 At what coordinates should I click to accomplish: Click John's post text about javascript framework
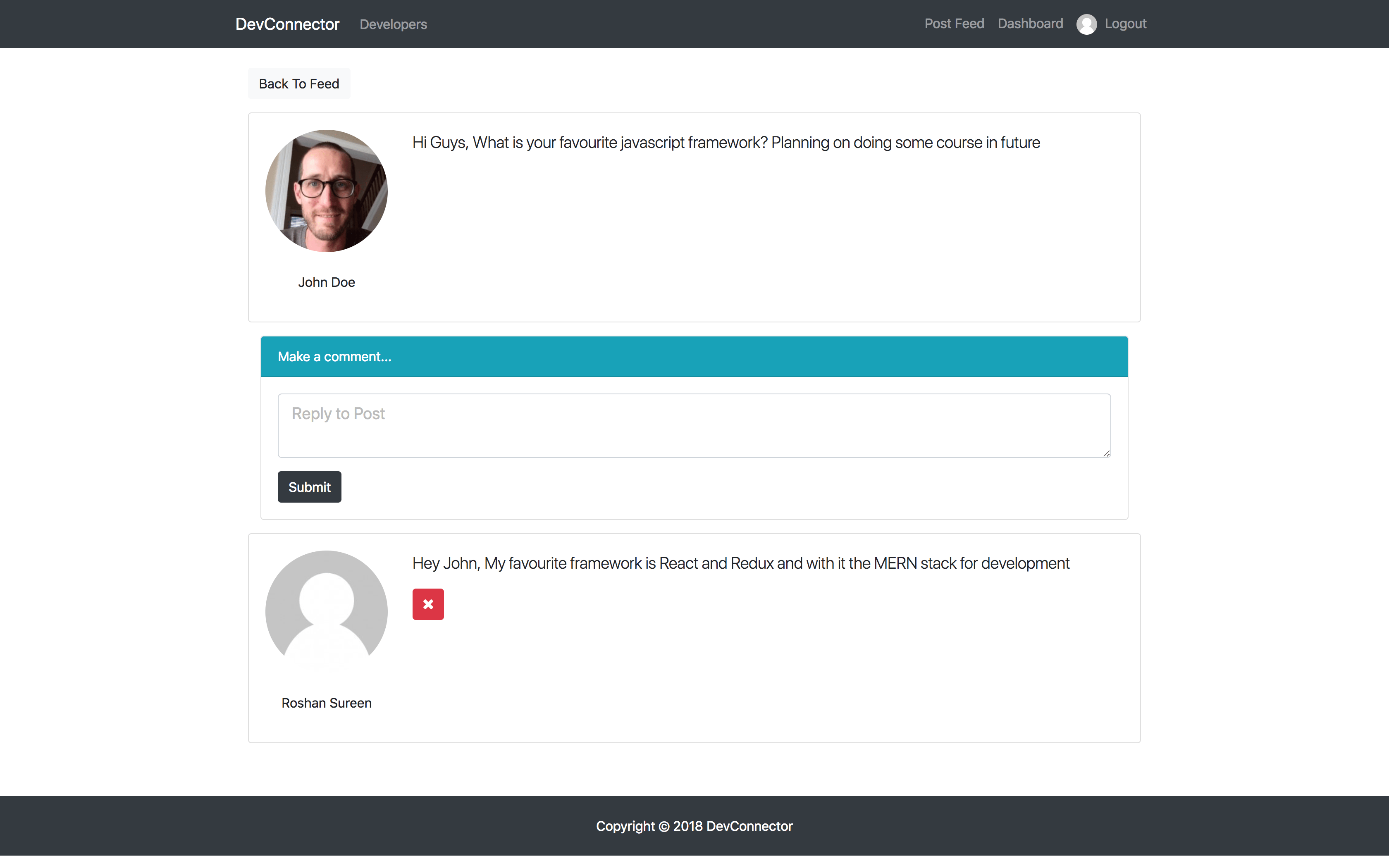click(x=726, y=142)
